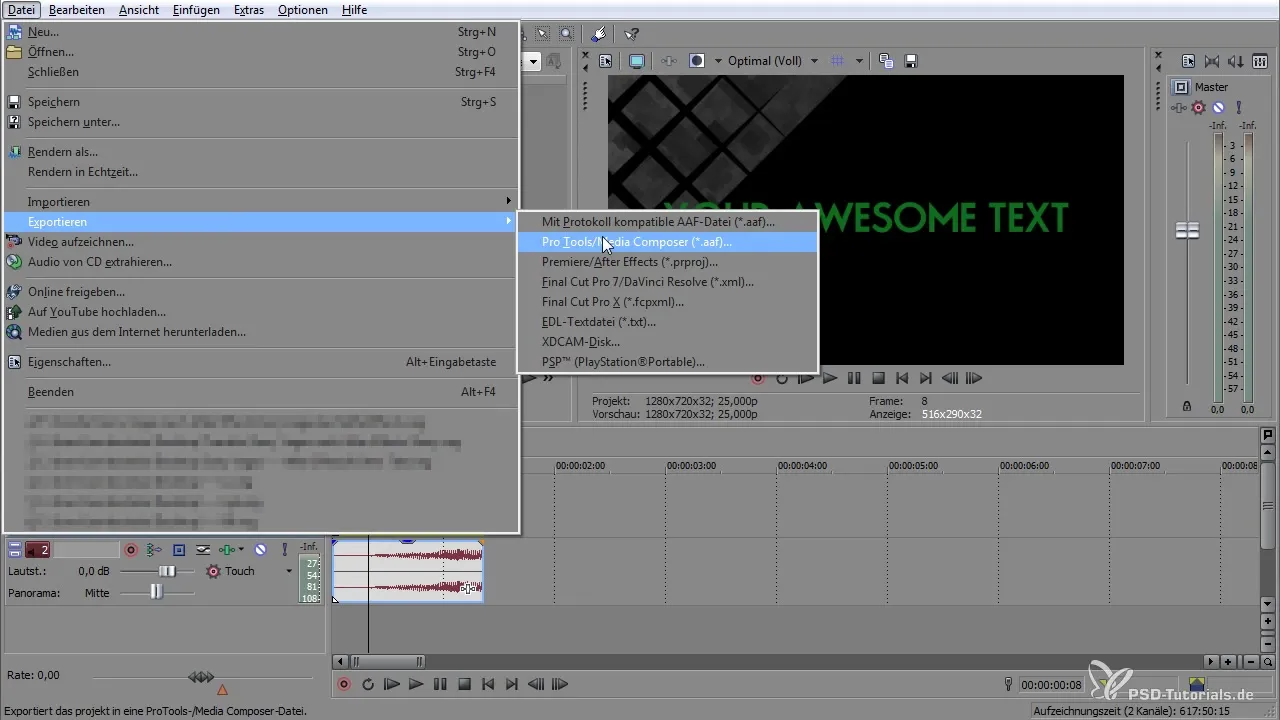Adjust the Panorama pan slider on track 2
This screenshot has width=1280, height=720.
[x=156, y=592]
